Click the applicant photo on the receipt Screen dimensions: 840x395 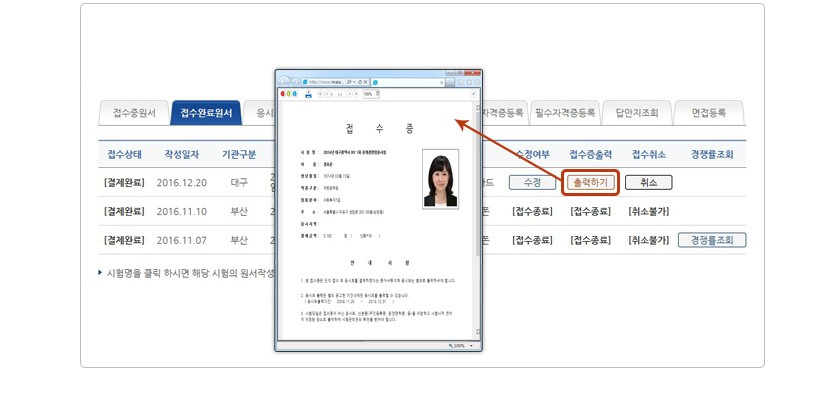click(x=440, y=179)
